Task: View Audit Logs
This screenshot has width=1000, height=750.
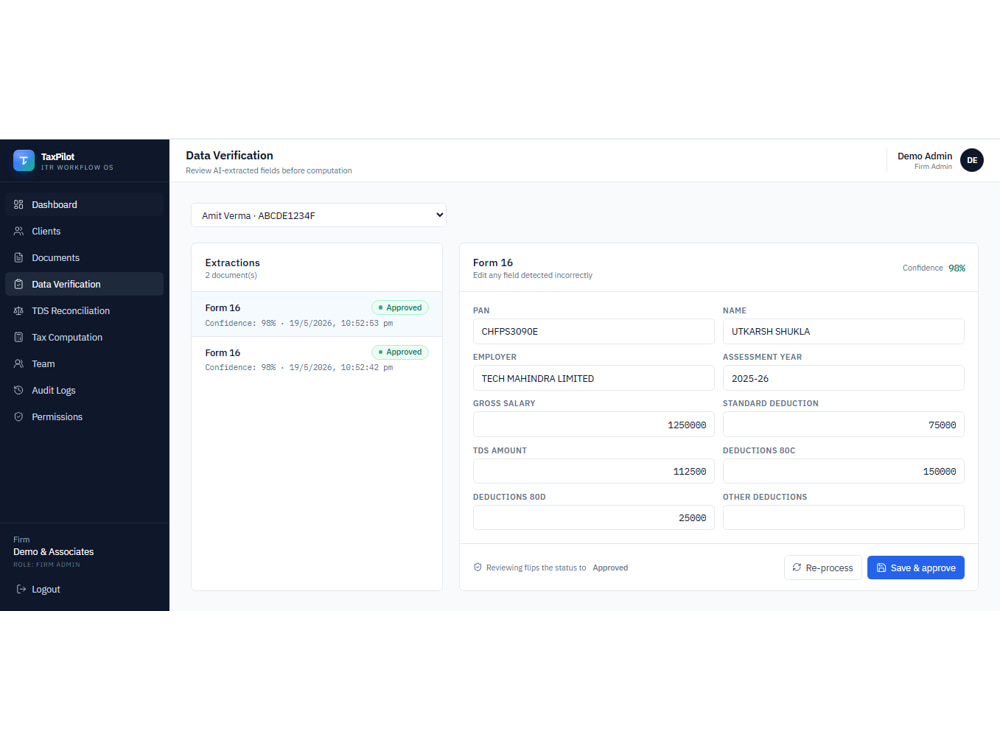Action: point(84,390)
